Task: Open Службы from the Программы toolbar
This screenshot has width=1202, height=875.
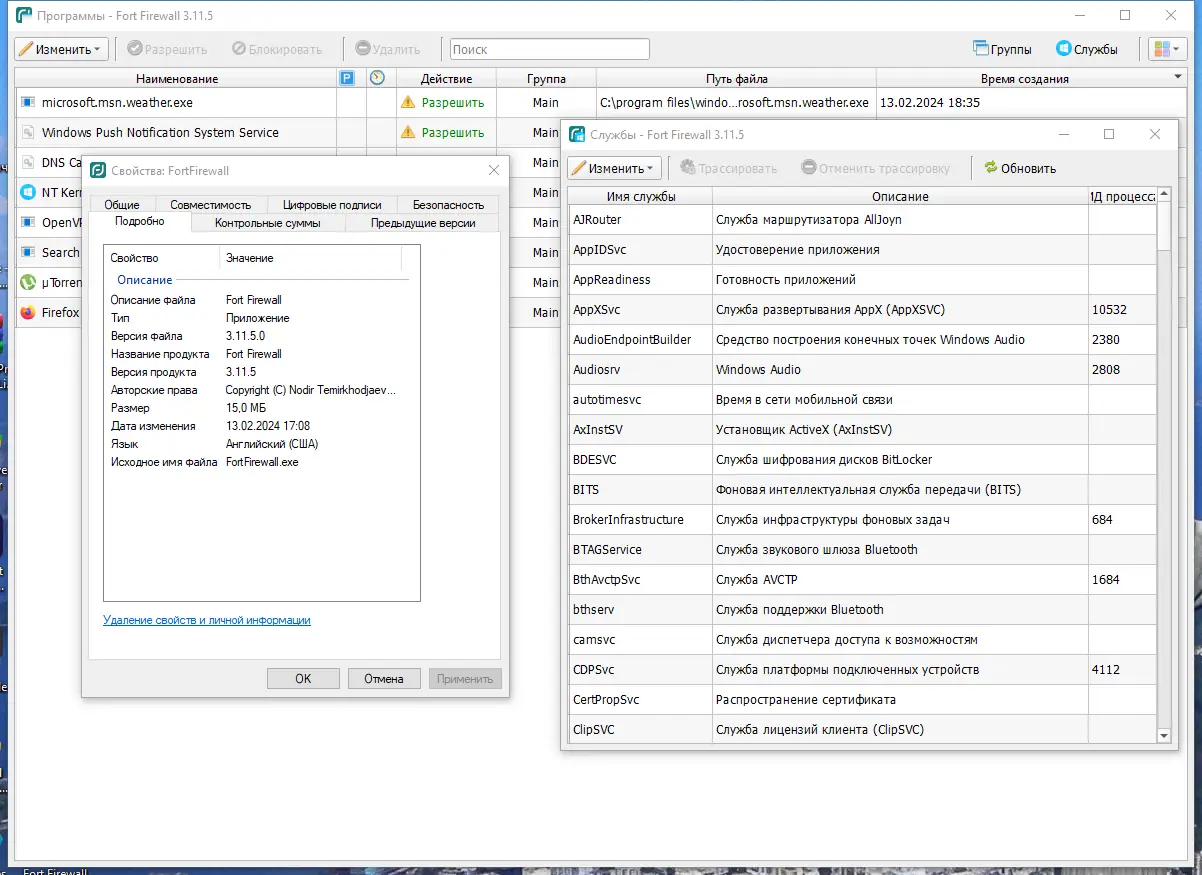Action: (1086, 49)
